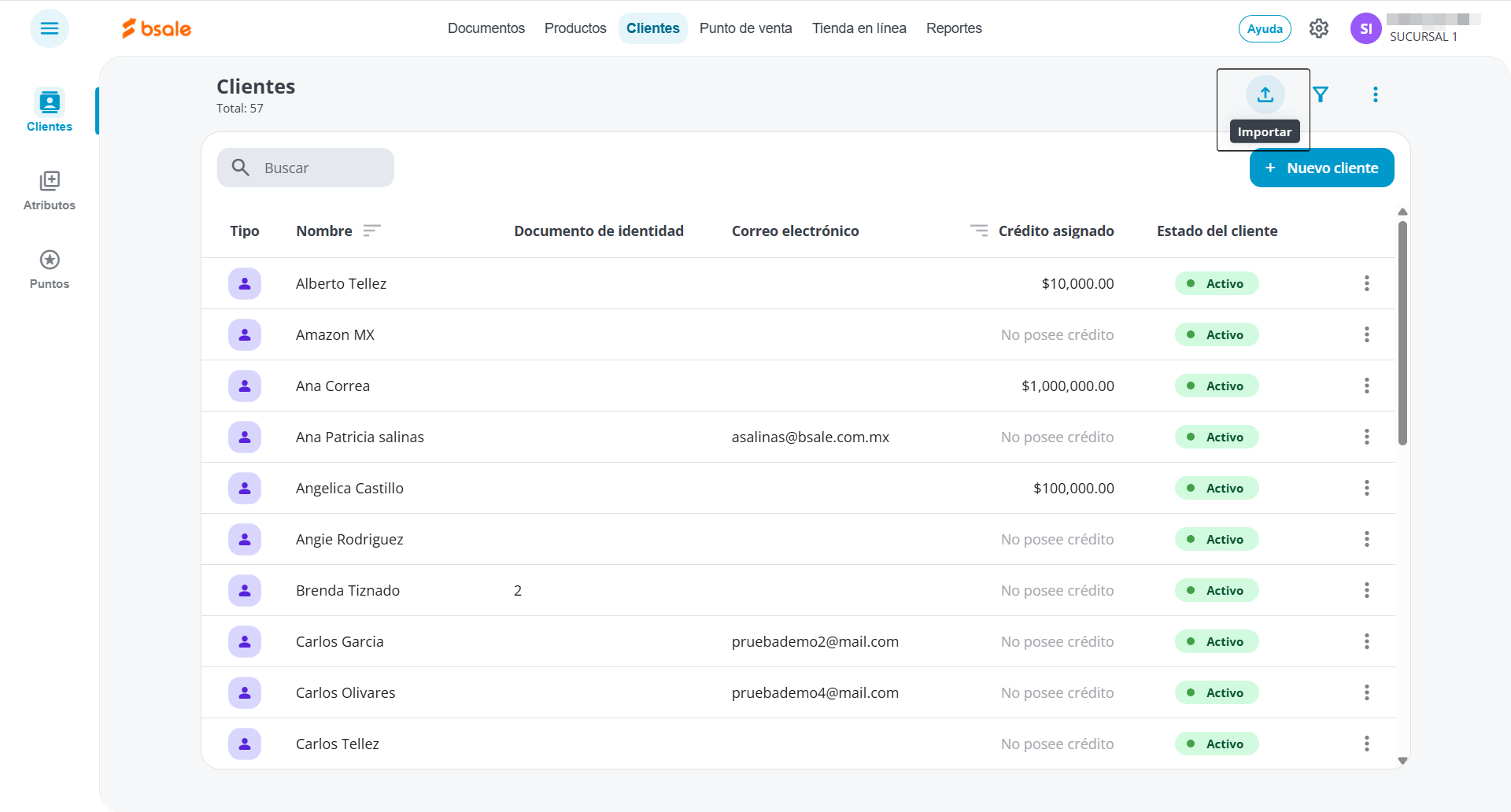Click the Nombre column header
The image size is (1511, 812).
coord(324,231)
